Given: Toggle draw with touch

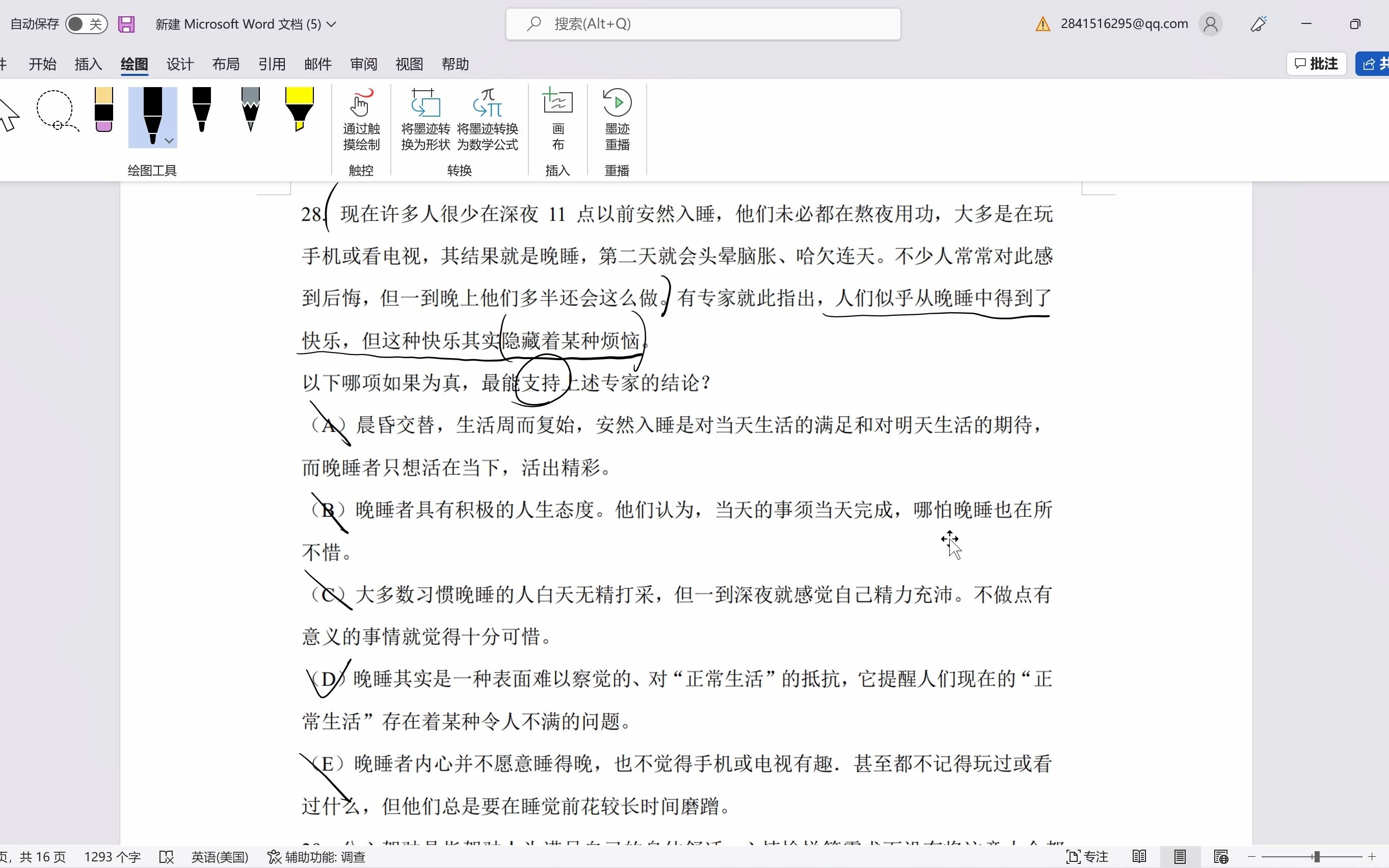Looking at the screenshot, I should click(x=361, y=119).
